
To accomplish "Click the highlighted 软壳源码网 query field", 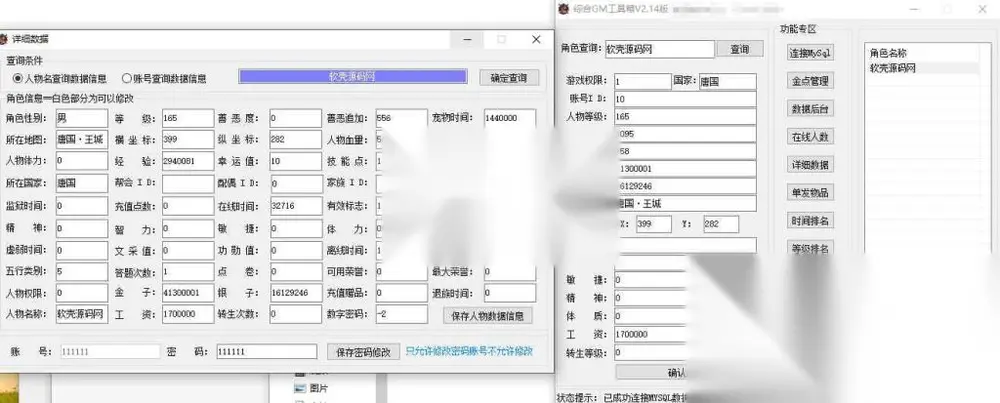I will point(353,77).
